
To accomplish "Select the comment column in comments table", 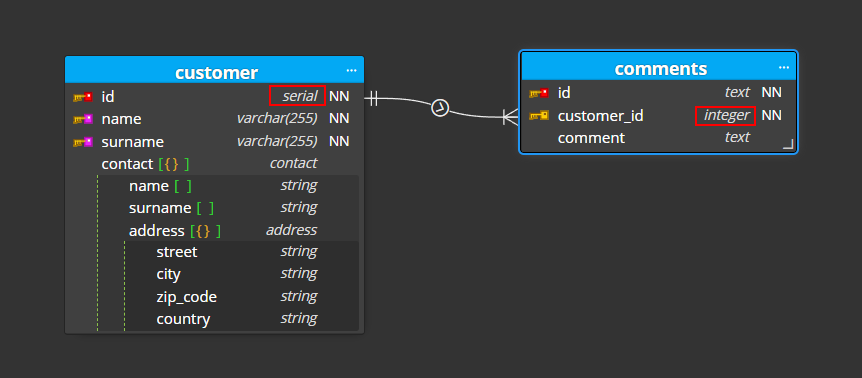I will [x=659, y=137].
